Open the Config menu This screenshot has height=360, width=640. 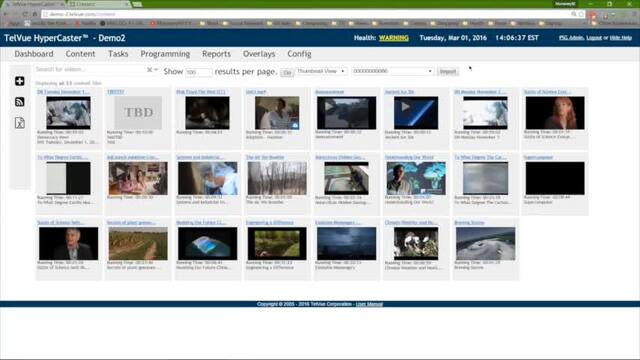click(299, 54)
